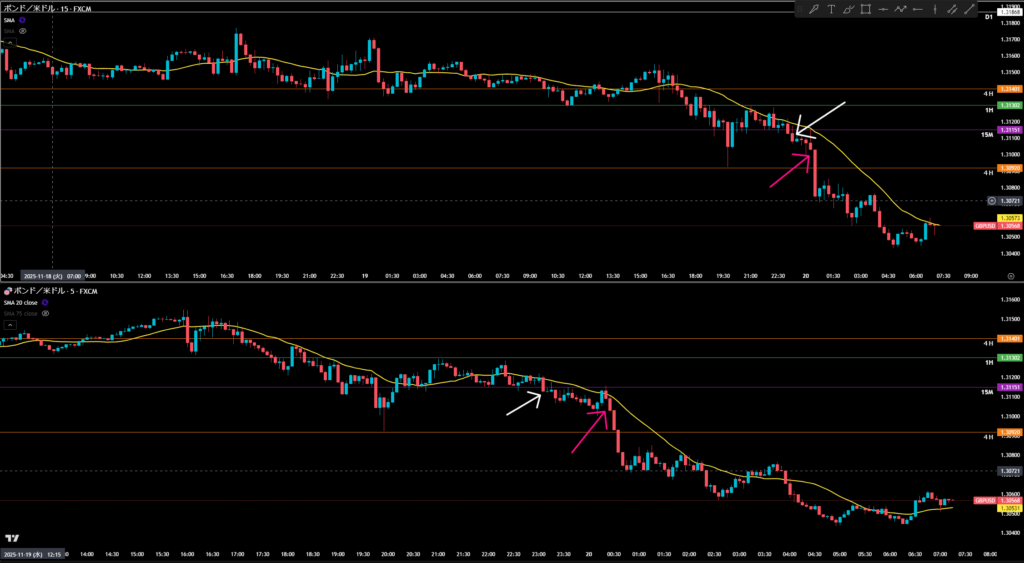Click the 1.31151 purple 15M price label
Screen dimensions: 1024x563
pyautogui.click(x=1009, y=129)
